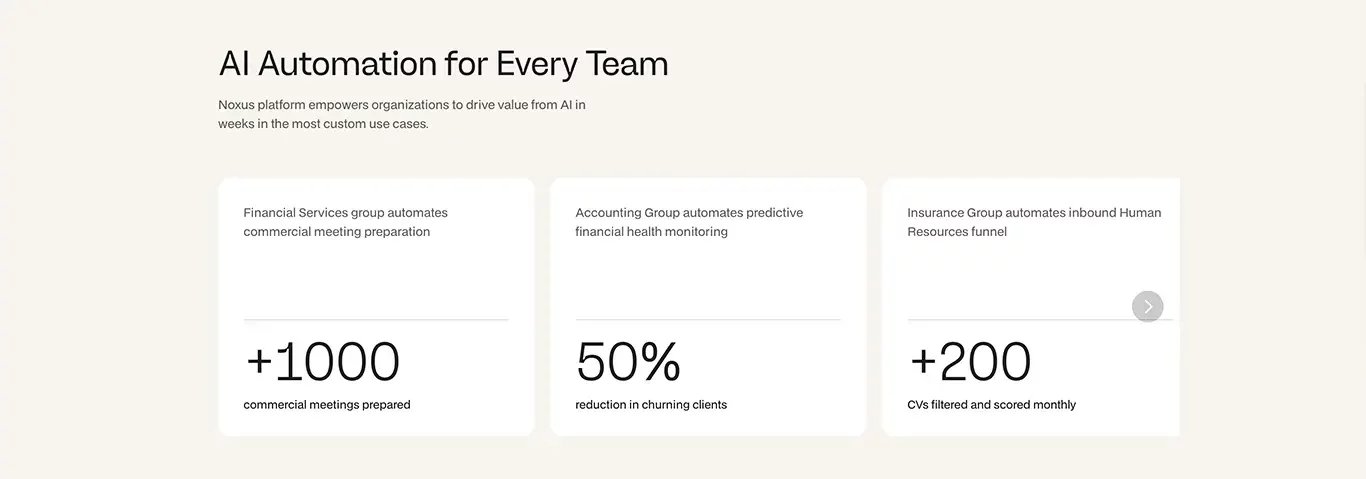
Task: Click the carousel next arrow button
Action: pos(1147,306)
